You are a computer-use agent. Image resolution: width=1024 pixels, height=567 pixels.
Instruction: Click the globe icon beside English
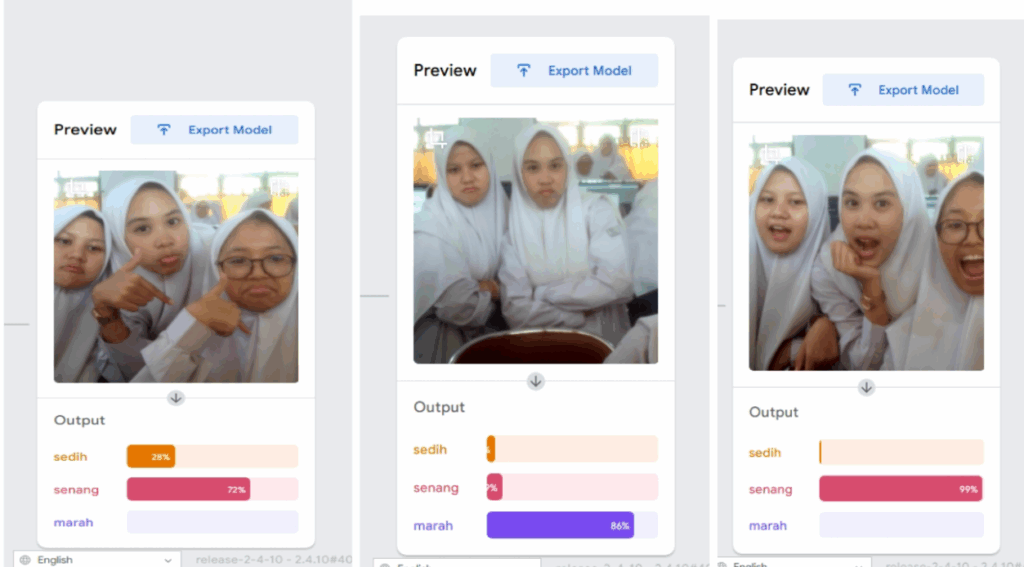pos(25,560)
